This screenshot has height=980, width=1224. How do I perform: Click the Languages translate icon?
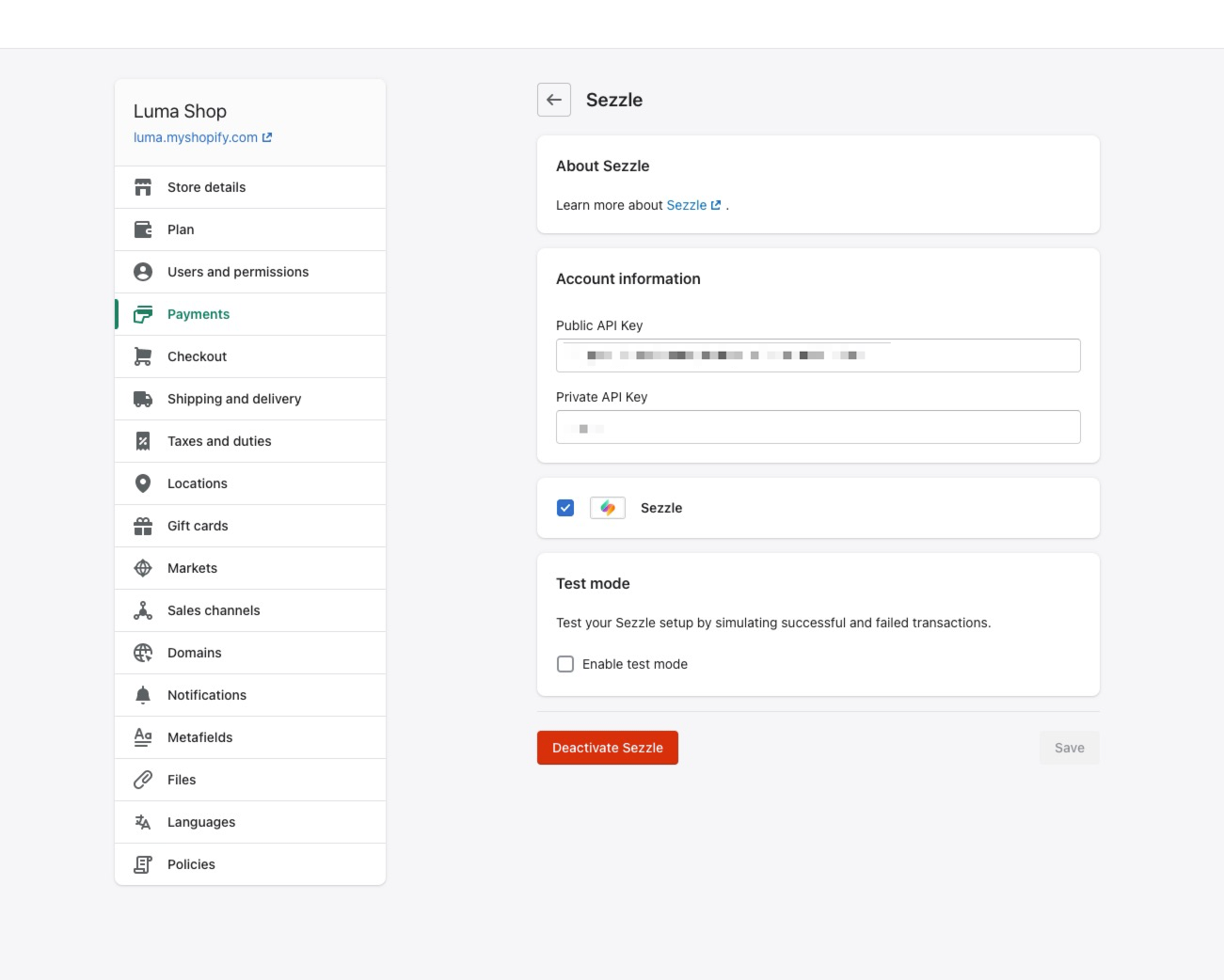point(143,822)
